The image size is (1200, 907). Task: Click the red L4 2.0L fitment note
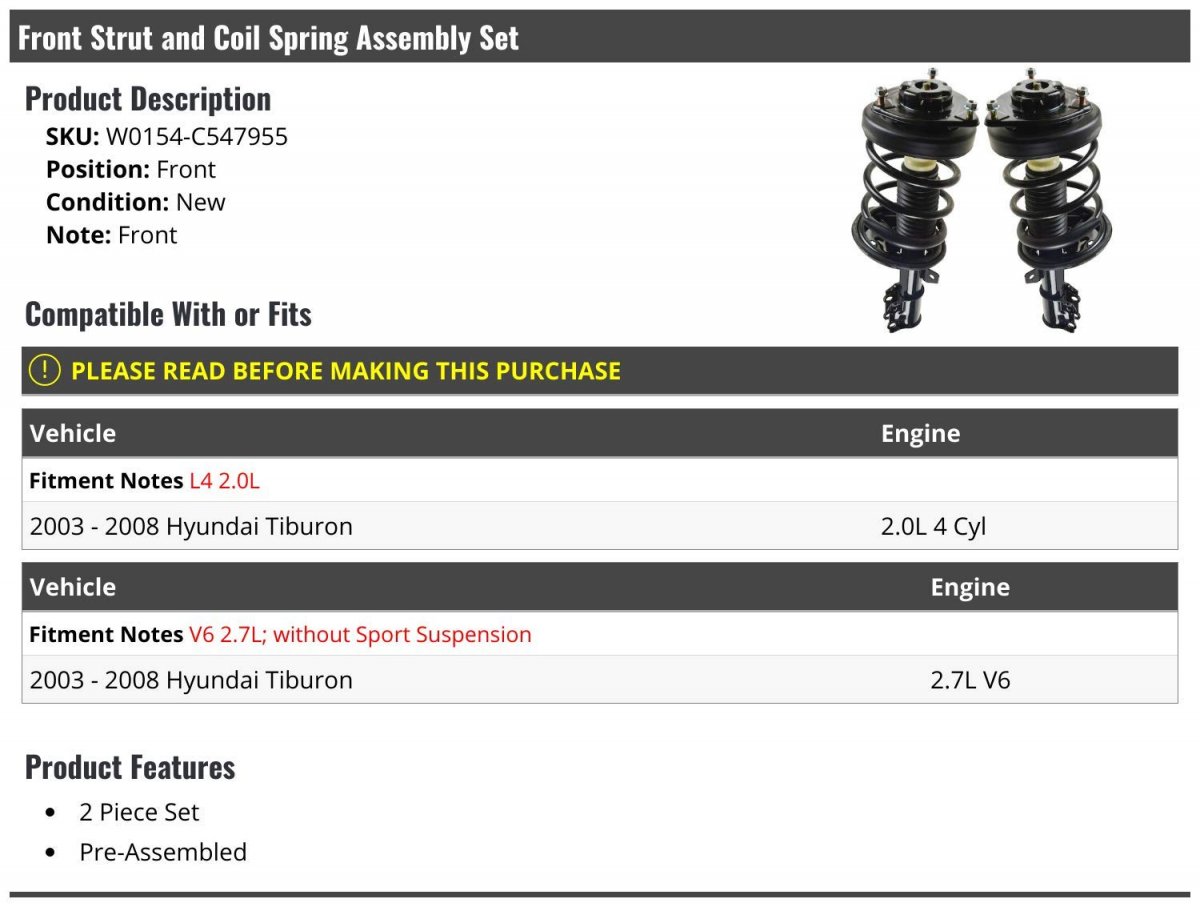224,481
